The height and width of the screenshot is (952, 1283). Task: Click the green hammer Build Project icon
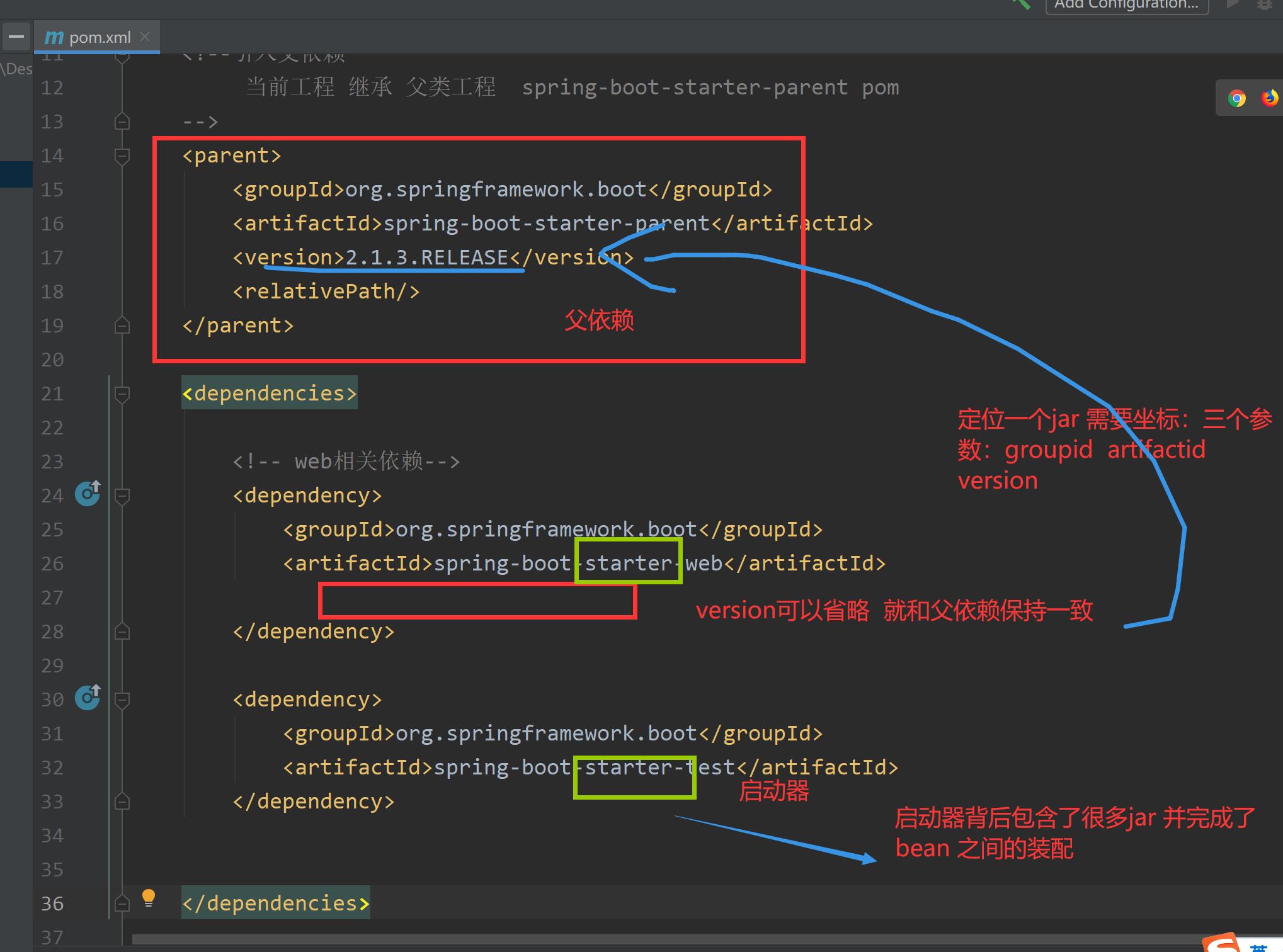1021,4
